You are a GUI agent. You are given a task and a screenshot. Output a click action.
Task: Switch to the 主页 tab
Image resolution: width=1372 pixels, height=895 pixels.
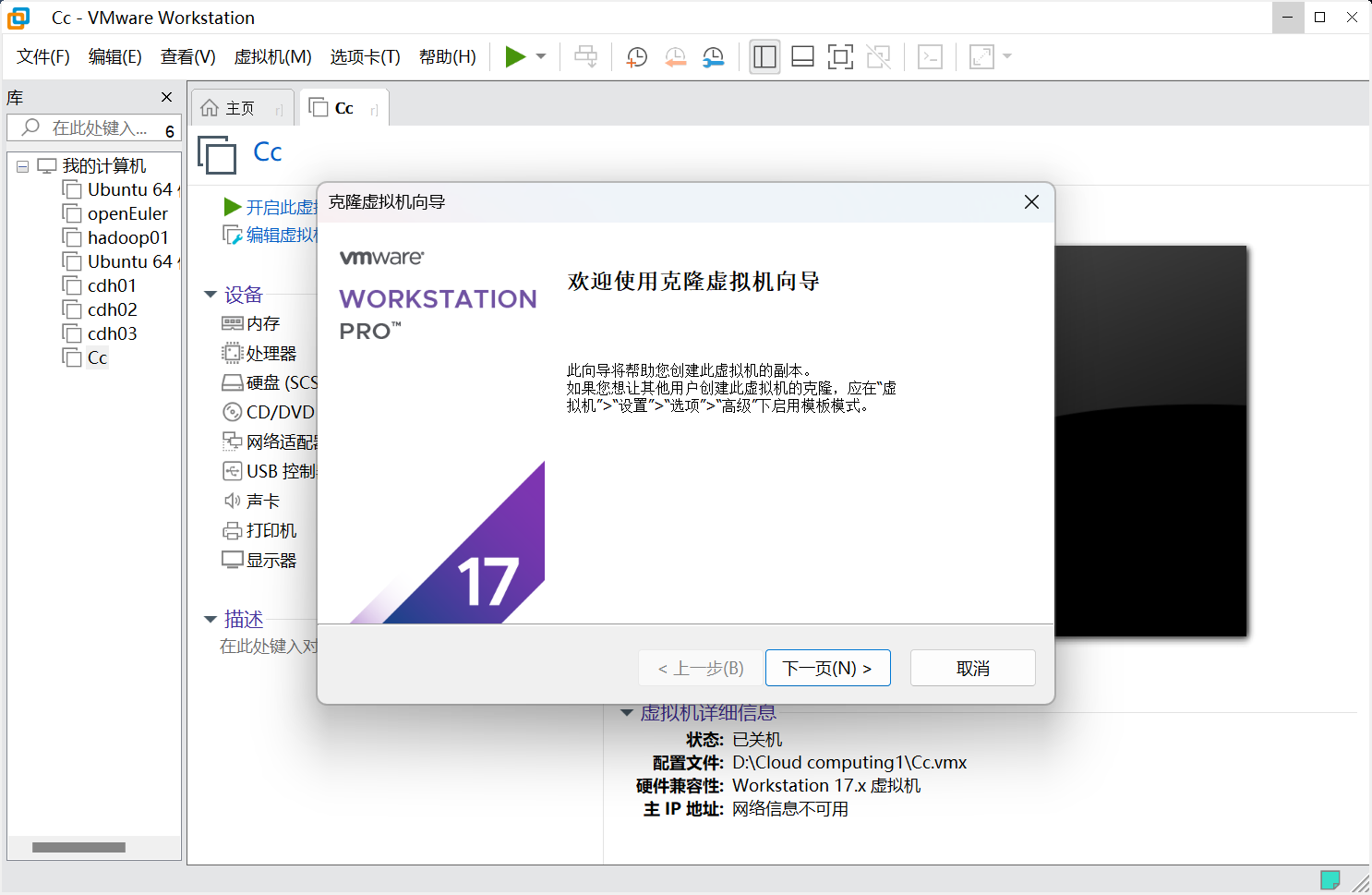pyautogui.click(x=242, y=108)
